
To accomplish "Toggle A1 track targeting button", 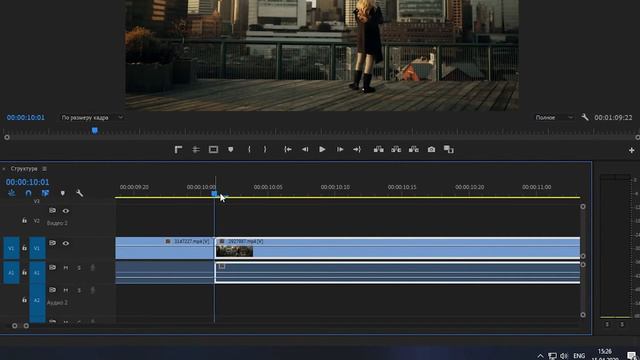I will (x=37, y=273).
